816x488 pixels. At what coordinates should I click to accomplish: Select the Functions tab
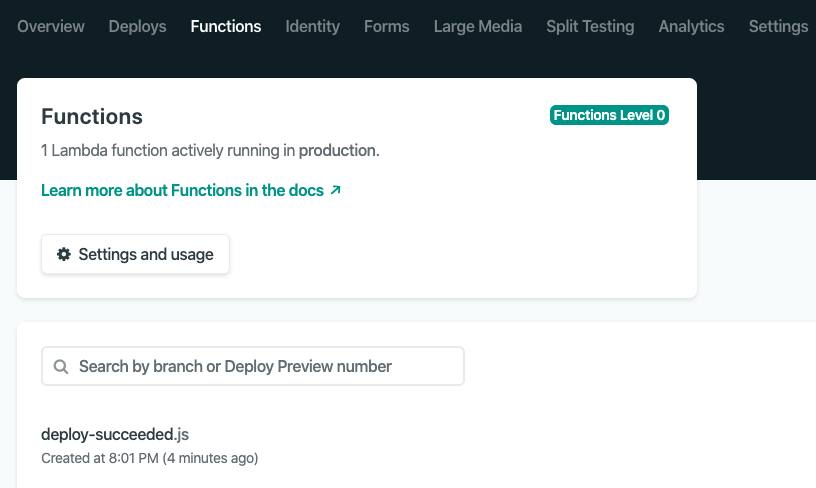point(226,26)
